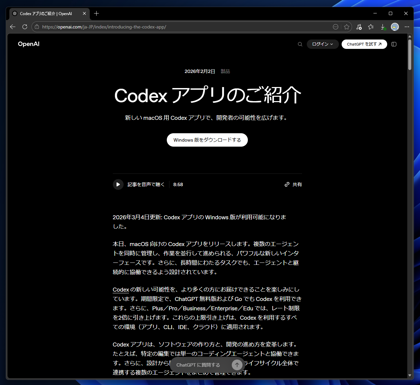Screen dimensions: 420x385
Task: Open the browser settings and more menu
Action: coord(407,27)
